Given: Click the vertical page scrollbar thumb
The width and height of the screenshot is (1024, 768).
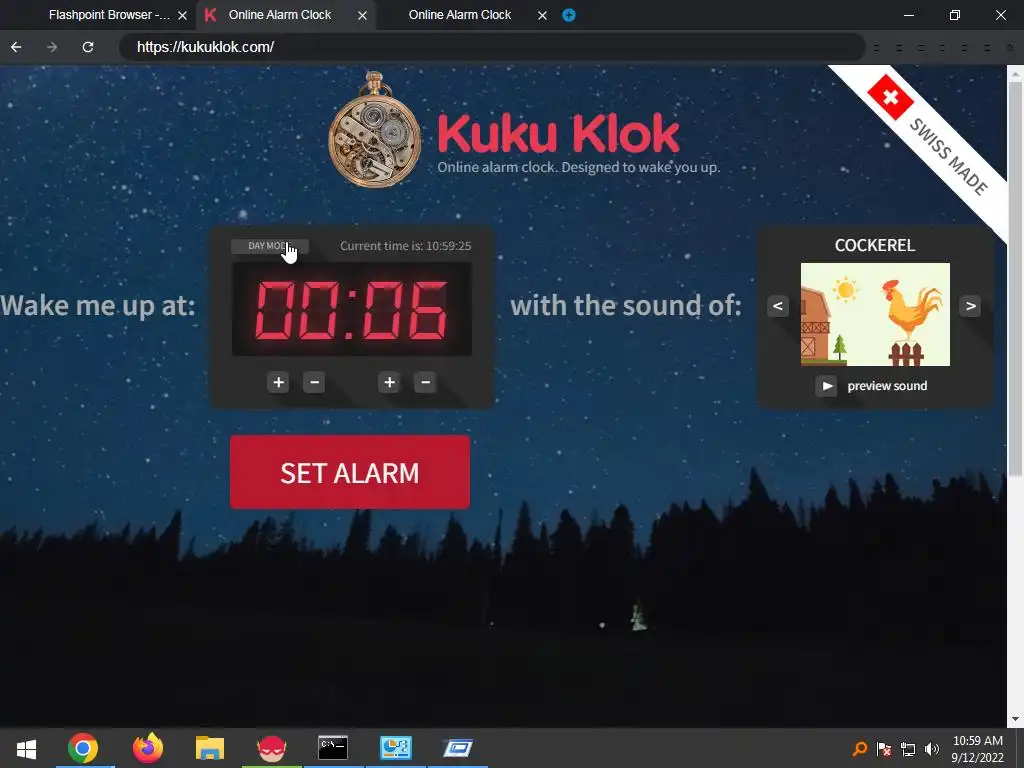Looking at the screenshot, I should point(1015,278).
